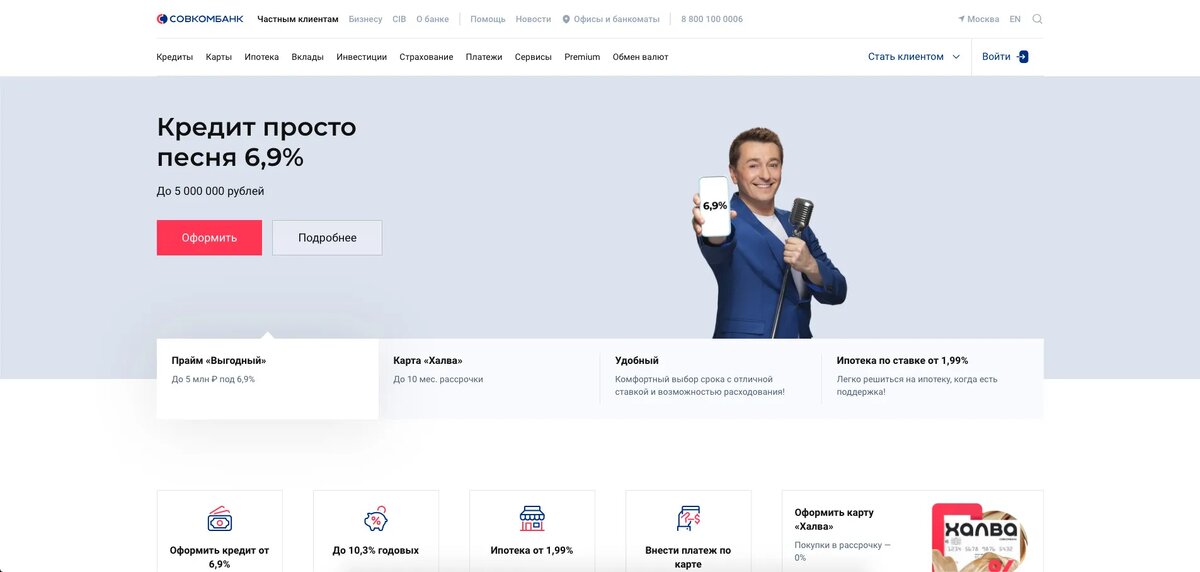The height and width of the screenshot is (572, 1200).
Task: Open the Кредиты menu item
Action: click(175, 57)
